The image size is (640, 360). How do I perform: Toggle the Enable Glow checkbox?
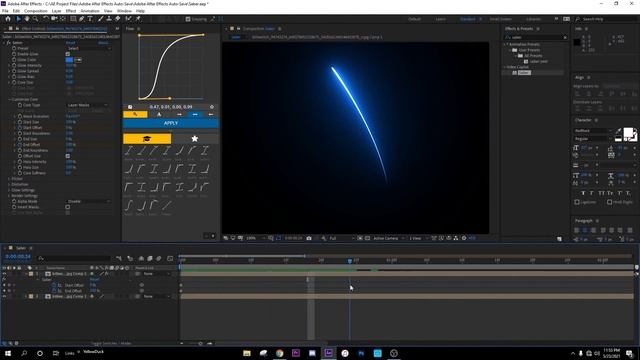(68, 54)
